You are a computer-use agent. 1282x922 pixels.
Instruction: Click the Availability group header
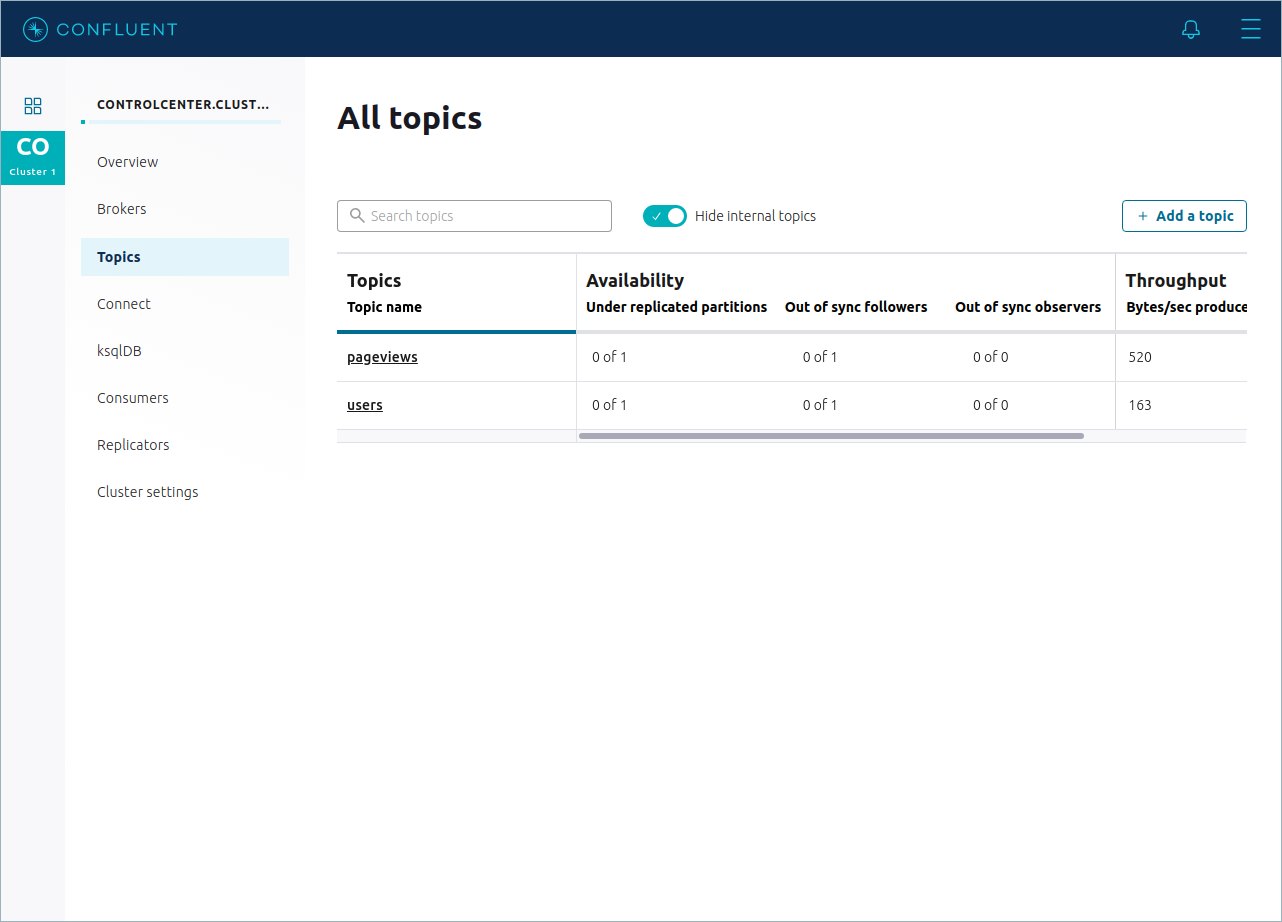[635, 281]
